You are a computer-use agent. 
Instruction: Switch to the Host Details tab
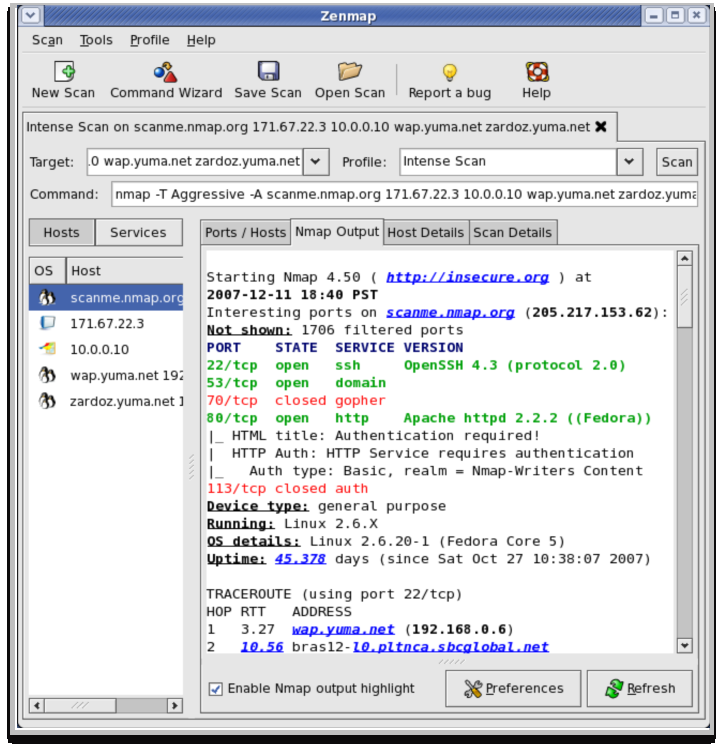coord(426,233)
